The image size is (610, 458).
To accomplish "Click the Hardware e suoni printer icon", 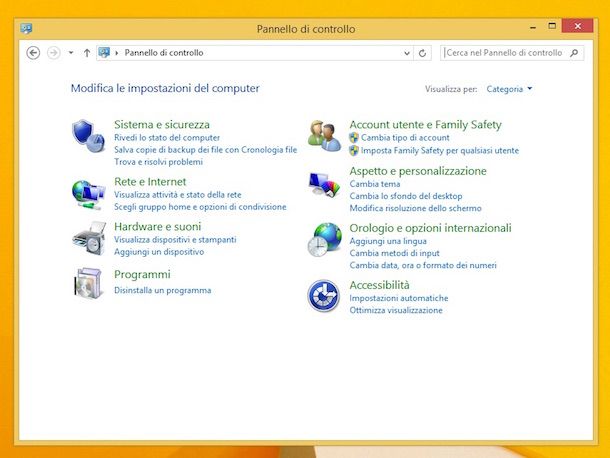I will (87, 238).
